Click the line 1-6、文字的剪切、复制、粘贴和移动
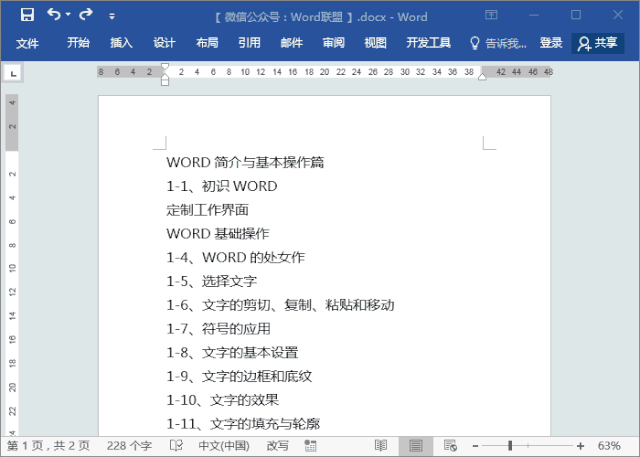Image resolution: width=640 pixels, height=457 pixels. point(280,305)
